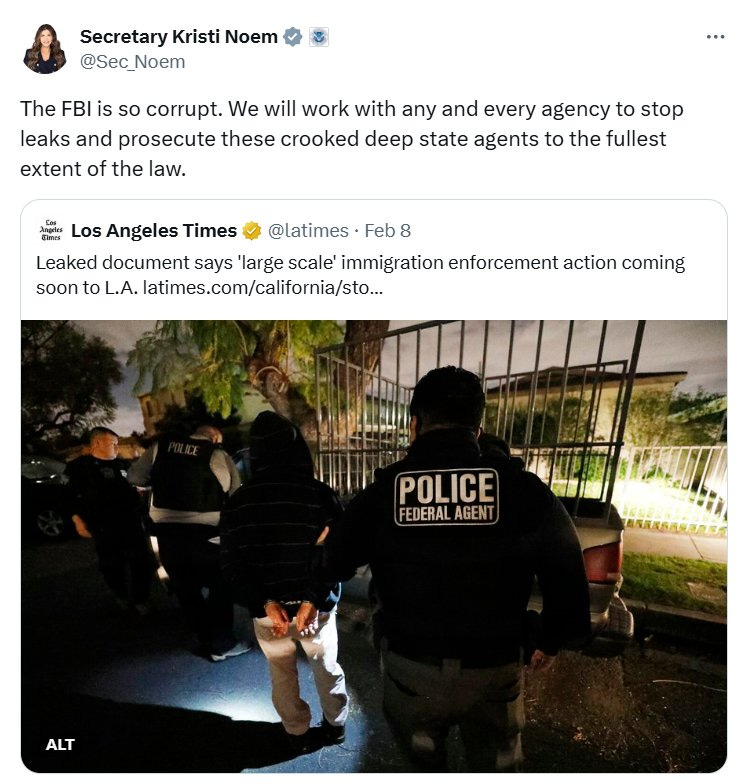Image resolution: width=747 pixels, height=783 pixels.
Task: Click Kristi Noem's profile avatar
Action: pos(44,48)
